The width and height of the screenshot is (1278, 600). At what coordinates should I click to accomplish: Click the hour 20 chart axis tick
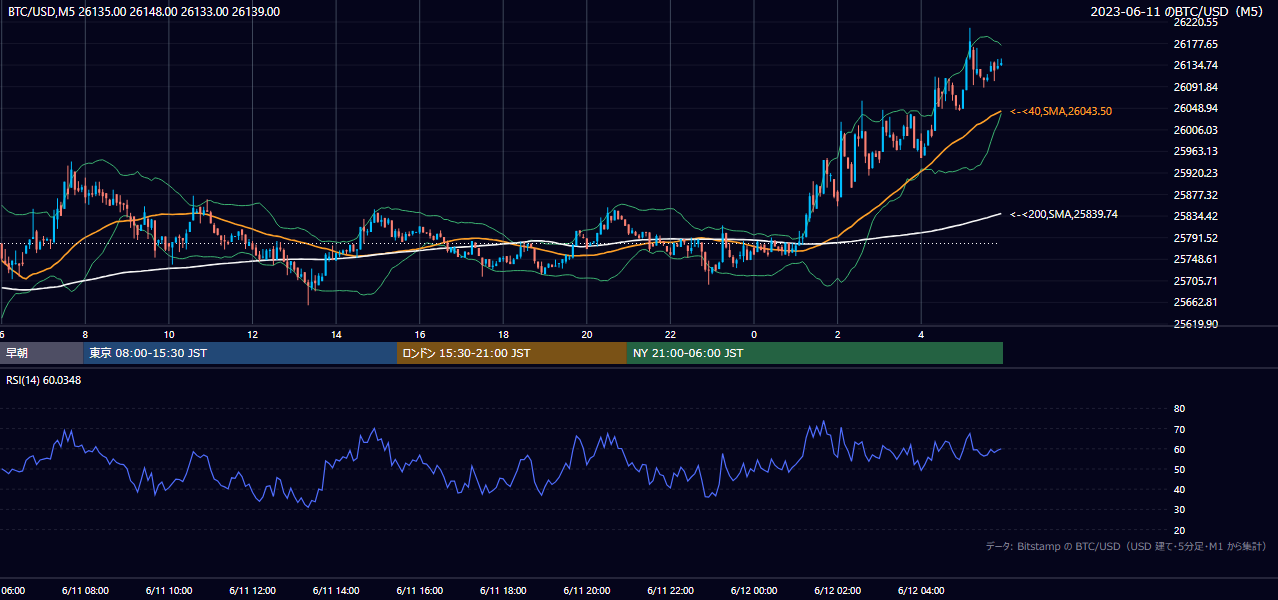coord(587,335)
